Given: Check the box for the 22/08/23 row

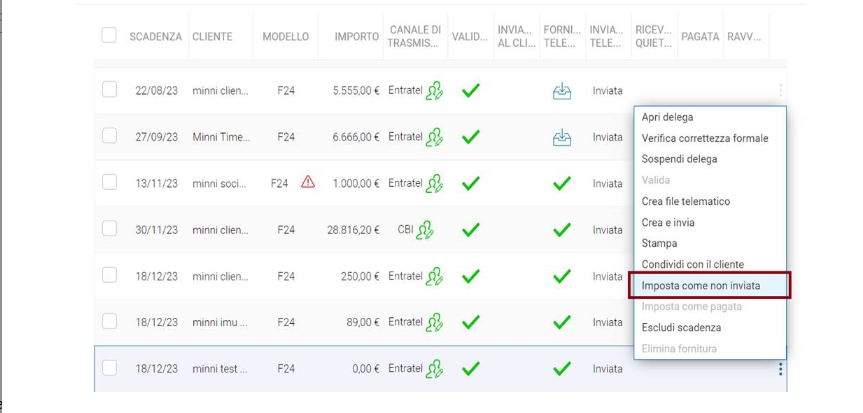Looking at the screenshot, I should click(x=110, y=89).
